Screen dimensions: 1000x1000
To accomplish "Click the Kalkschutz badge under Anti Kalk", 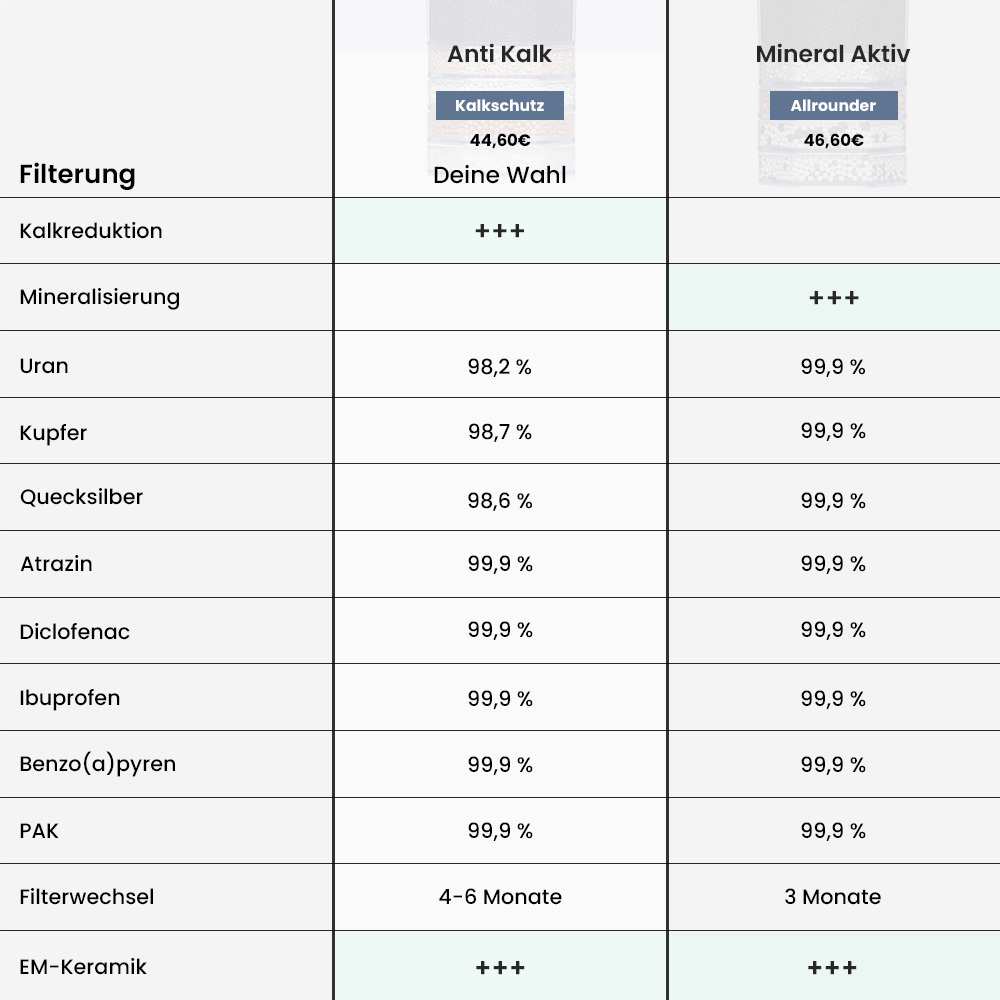I will click(500, 105).
